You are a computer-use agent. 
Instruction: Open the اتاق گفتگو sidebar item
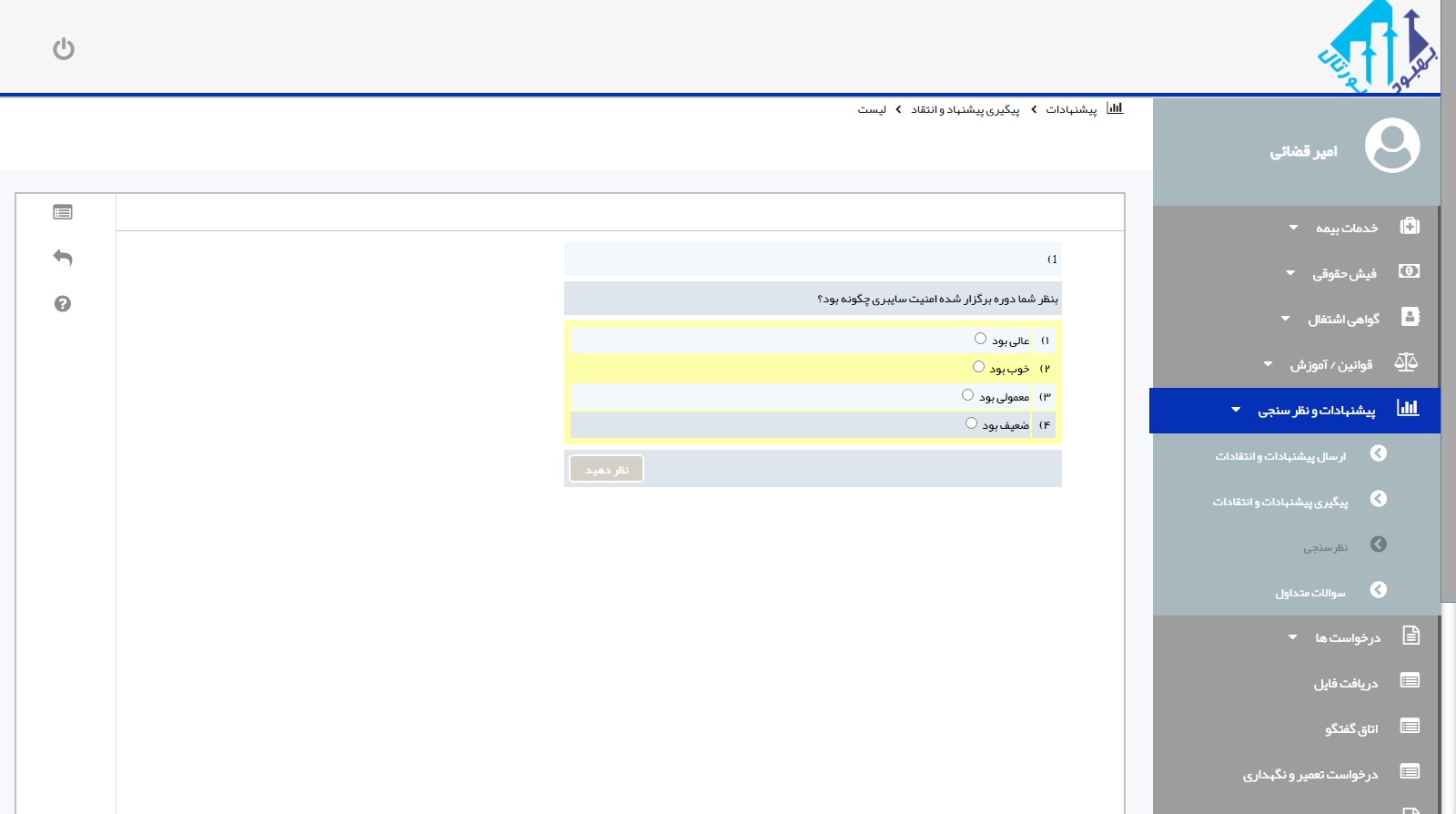point(1351,728)
